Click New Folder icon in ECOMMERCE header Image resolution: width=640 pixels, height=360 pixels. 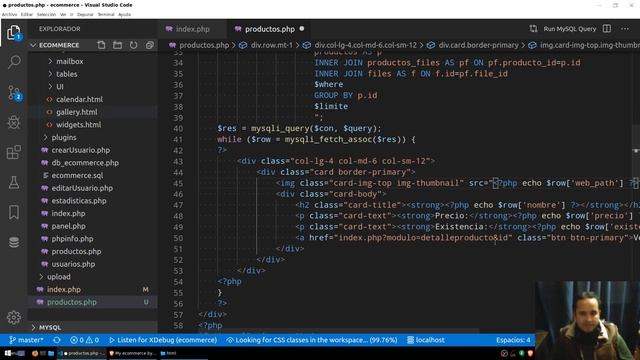tap(118, 45)
